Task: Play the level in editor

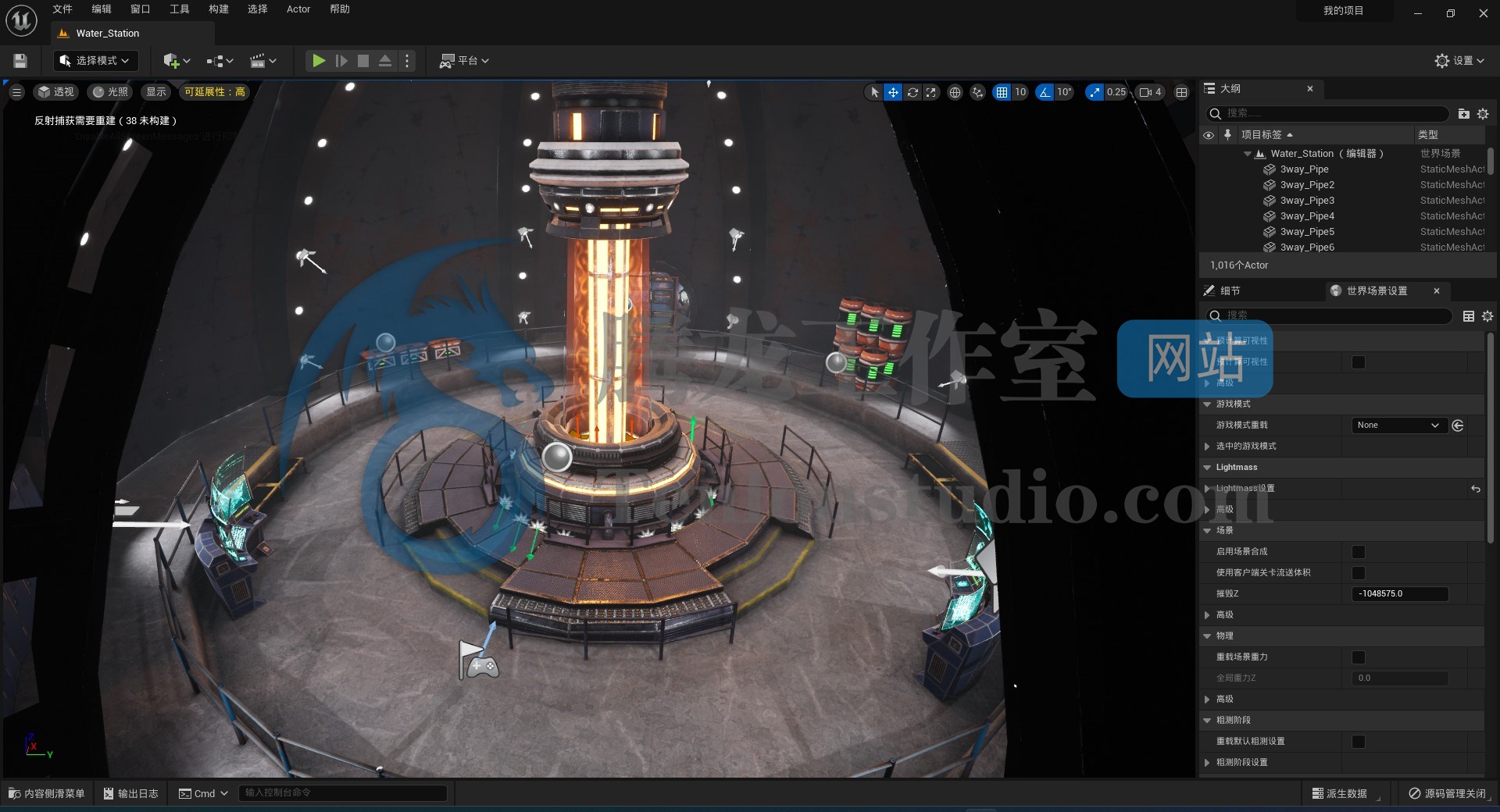Action: (319, 61)
